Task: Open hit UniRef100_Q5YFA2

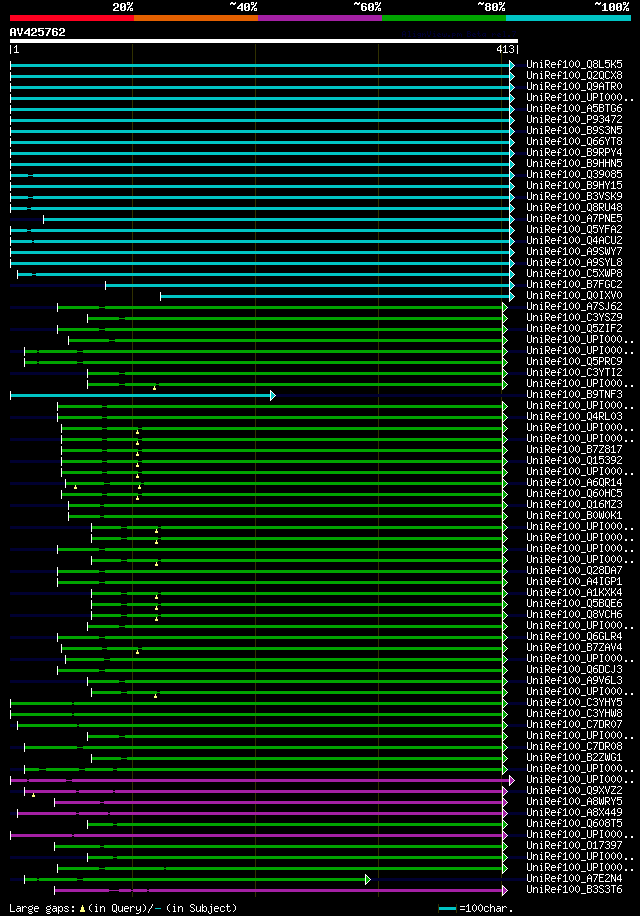Action: pos(574,230)
